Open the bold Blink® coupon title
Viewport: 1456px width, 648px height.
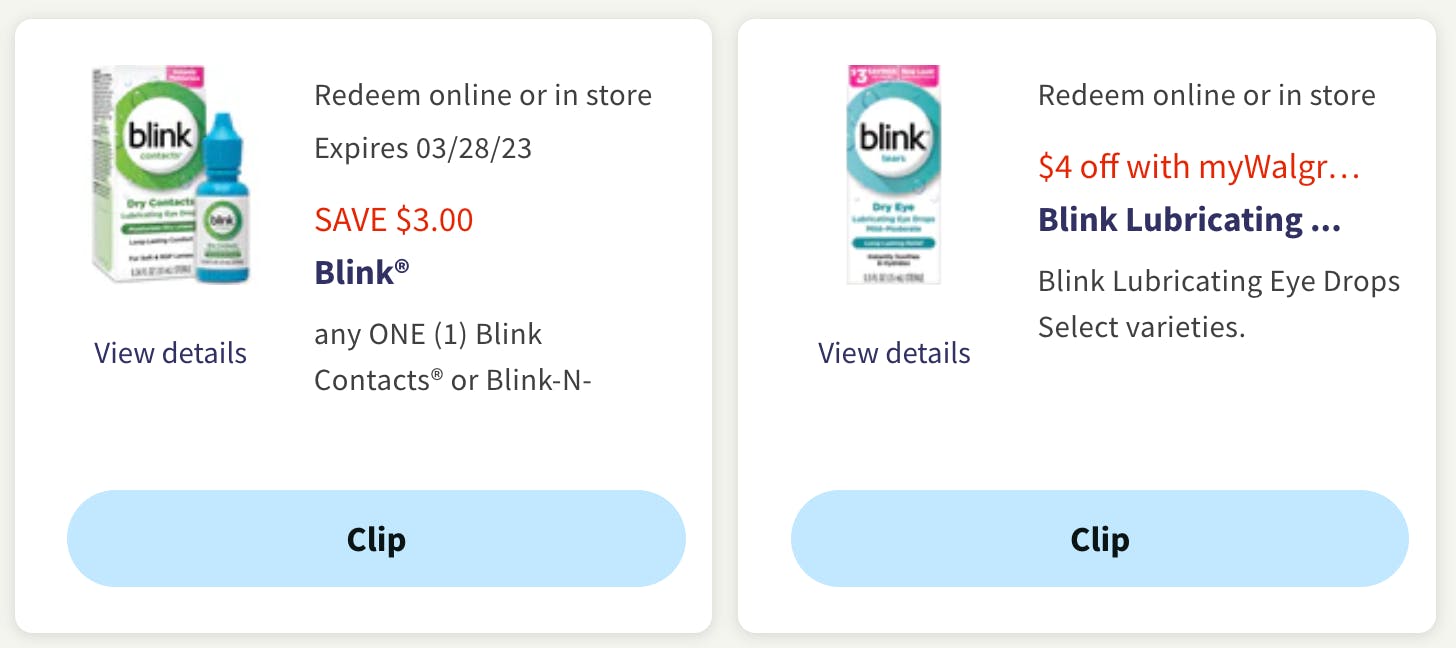[x=361, y=272]
